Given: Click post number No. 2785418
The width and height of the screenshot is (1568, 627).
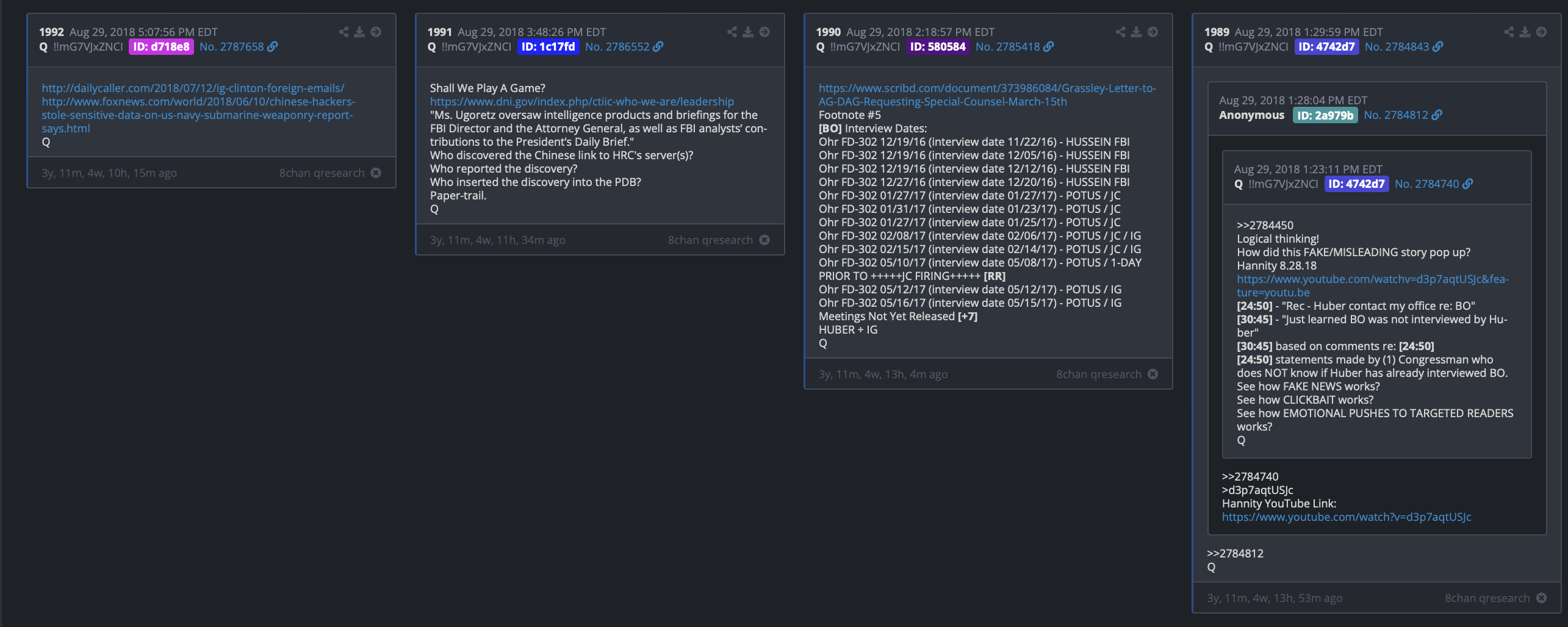Looking at the screenshot, I should (1007, 46).
